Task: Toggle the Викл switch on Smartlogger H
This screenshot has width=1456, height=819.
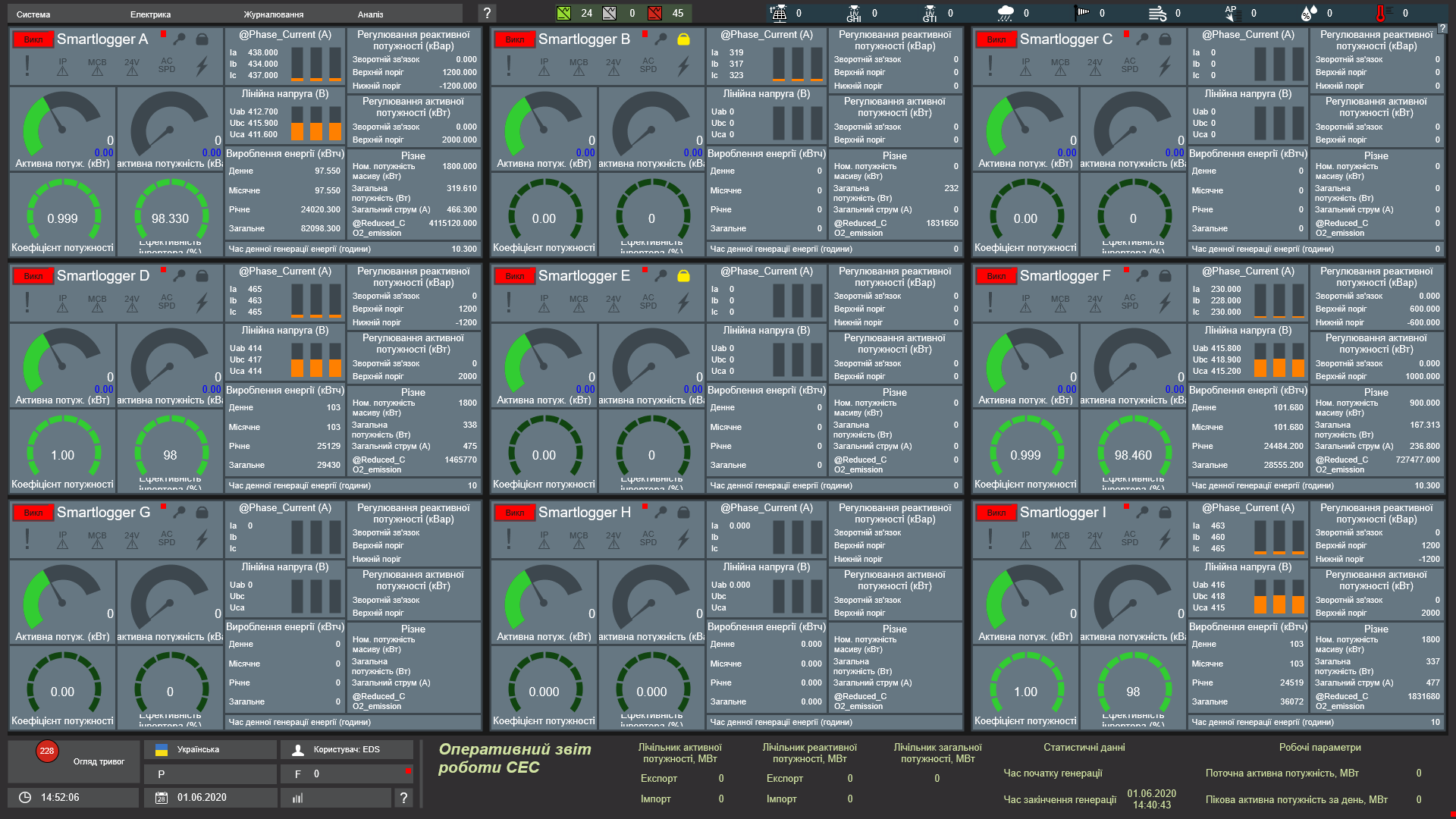Action: (515, 513)
